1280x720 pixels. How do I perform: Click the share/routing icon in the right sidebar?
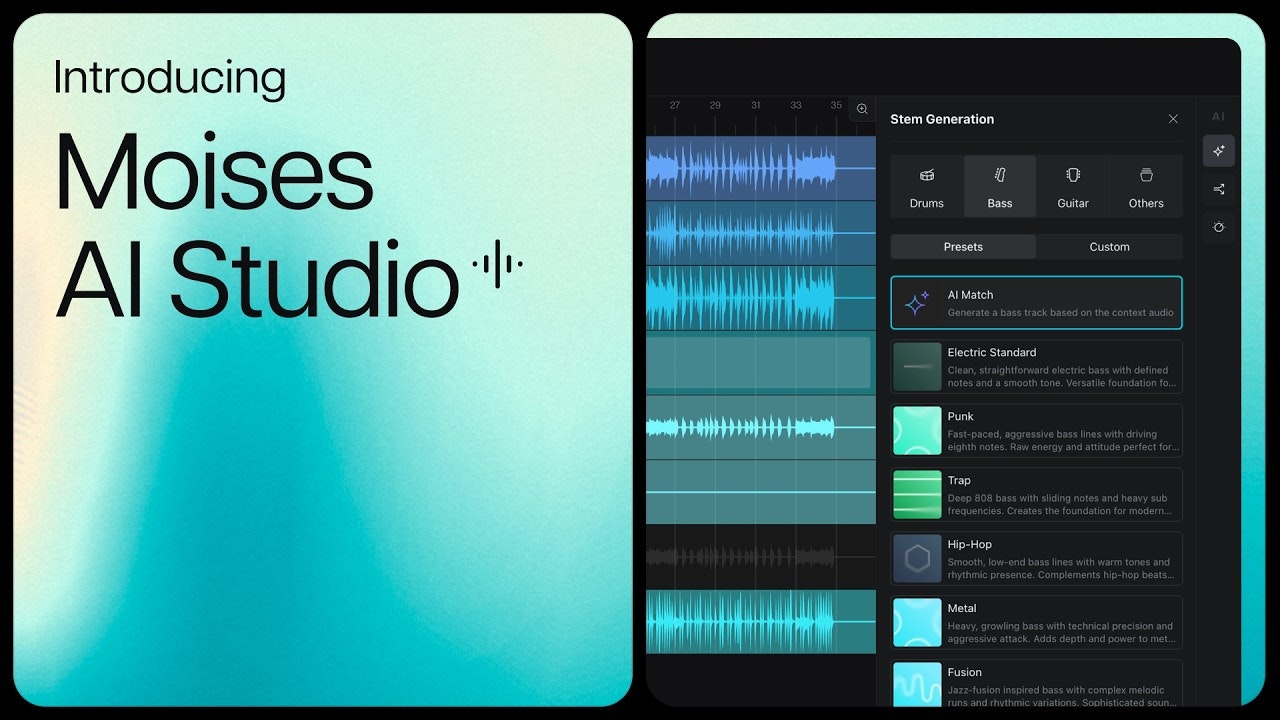tap(1218, 189)
